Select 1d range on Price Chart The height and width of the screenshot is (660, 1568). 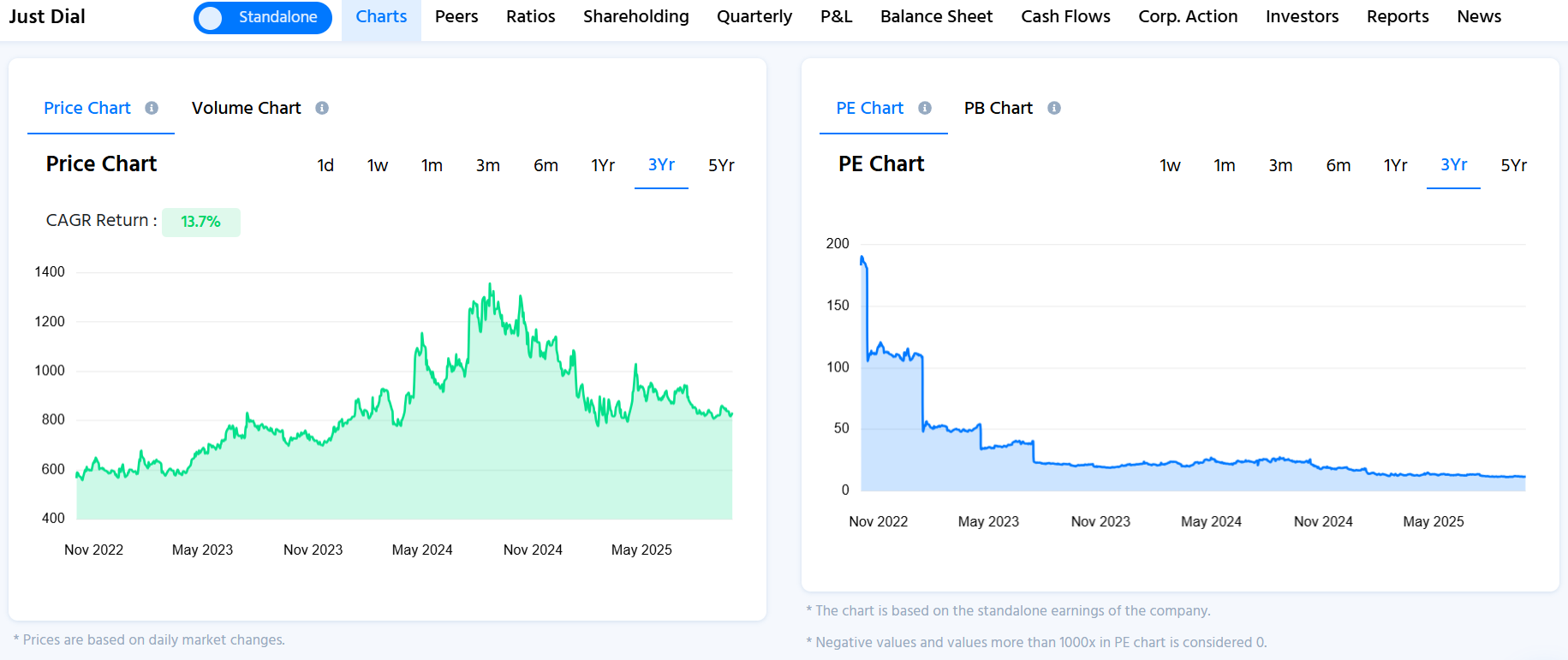coord(325,165)
